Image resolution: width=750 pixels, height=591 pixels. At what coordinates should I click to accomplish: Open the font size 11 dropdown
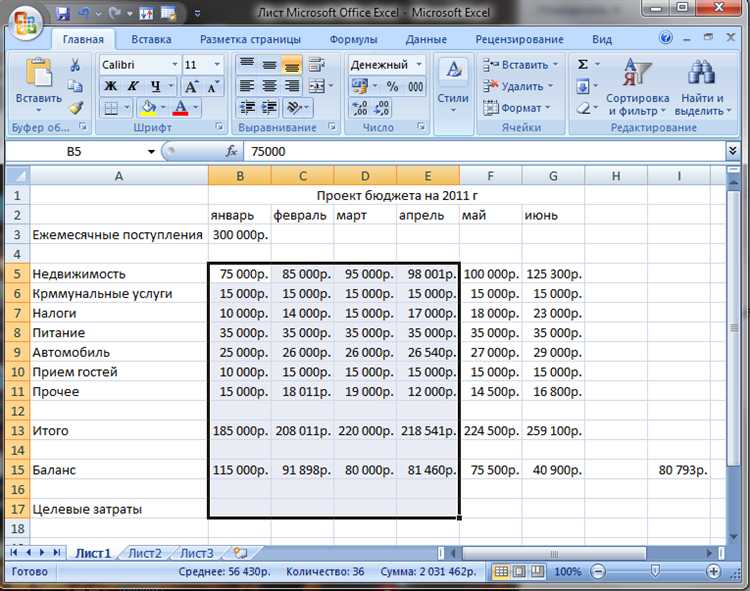click(217, 65)
